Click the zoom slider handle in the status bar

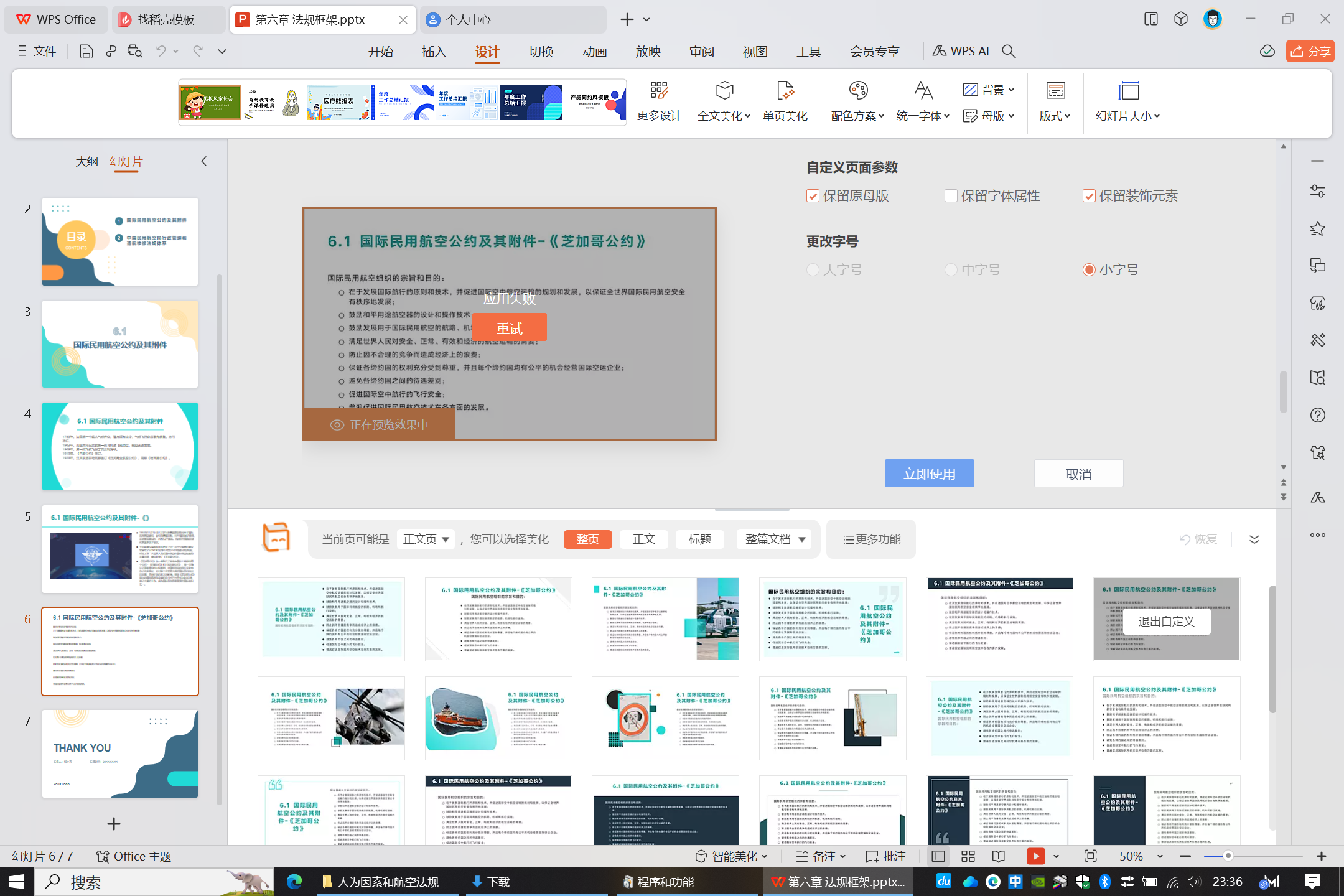pos(1228,856)
